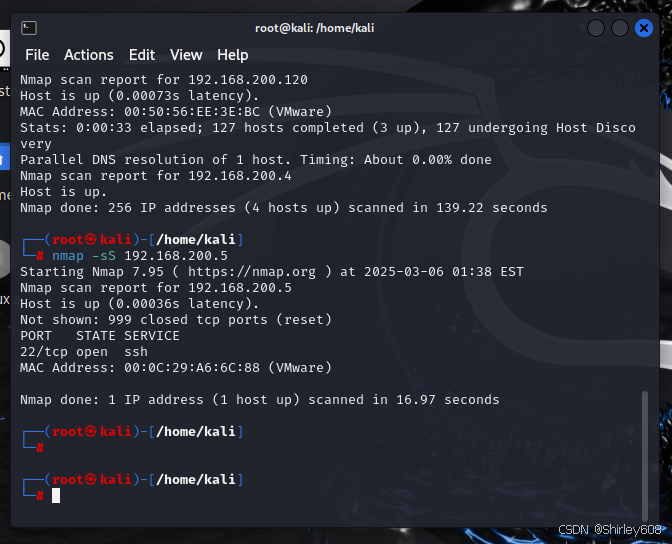Click 'Host is up (0.00073s latency)' line

pos(140,96)
